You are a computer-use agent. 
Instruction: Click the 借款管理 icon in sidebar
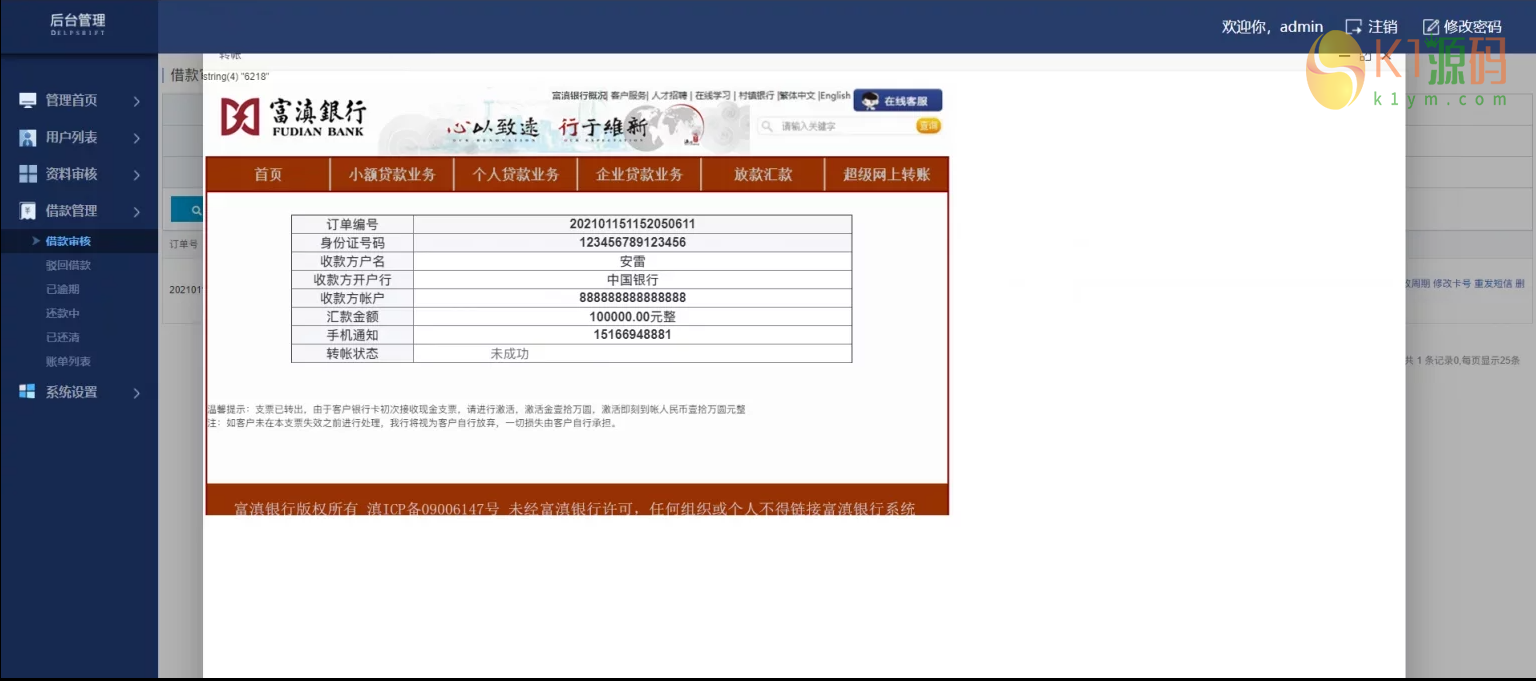[28, 211]
